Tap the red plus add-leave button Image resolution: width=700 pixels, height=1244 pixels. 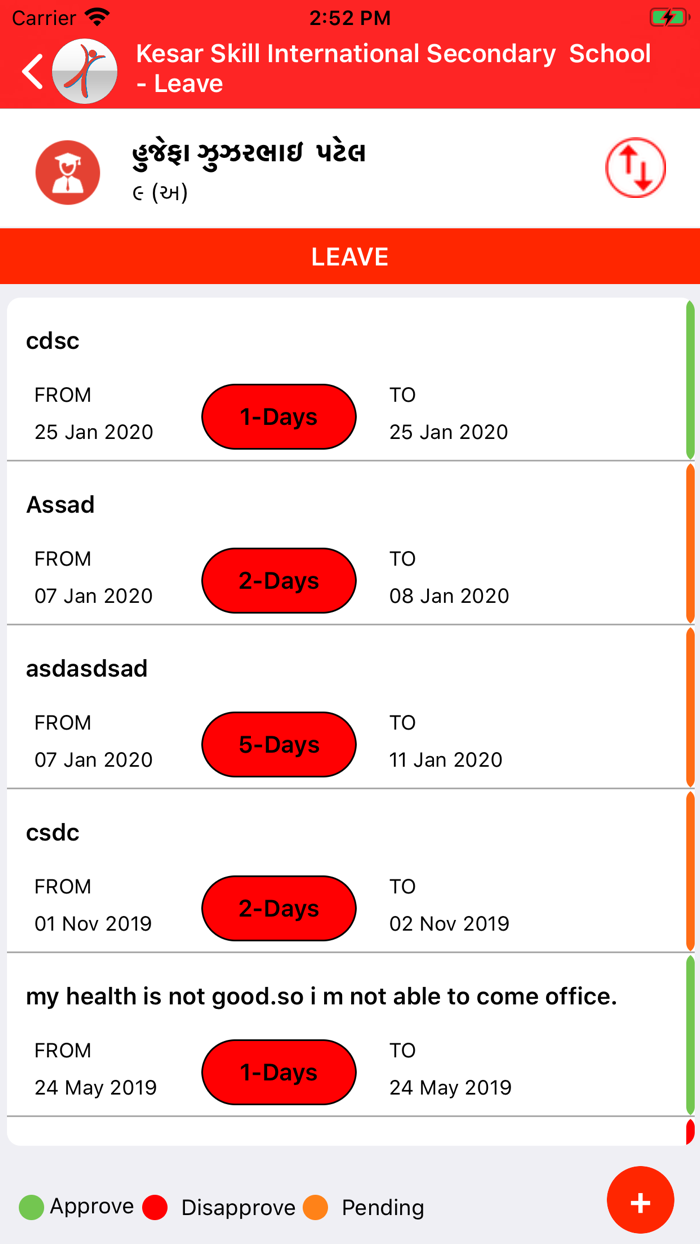click(640, 1200)
